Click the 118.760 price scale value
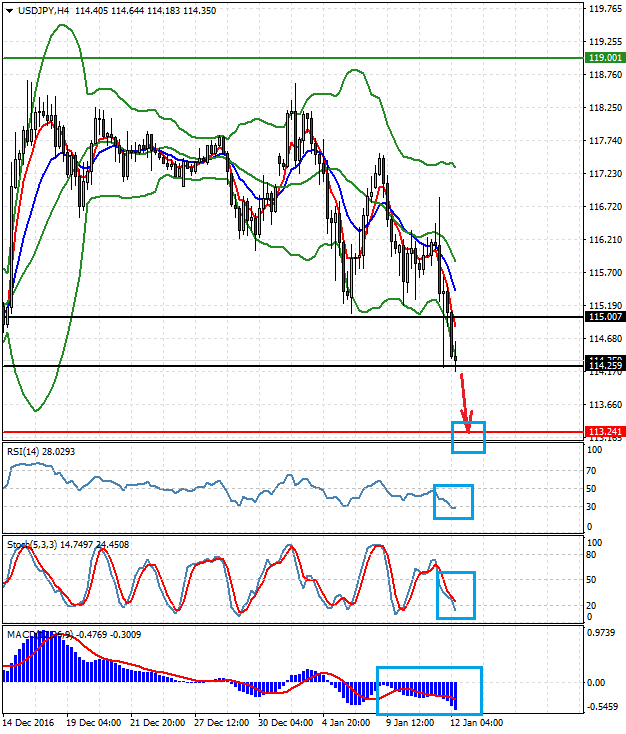 click(x=605, y=75)
